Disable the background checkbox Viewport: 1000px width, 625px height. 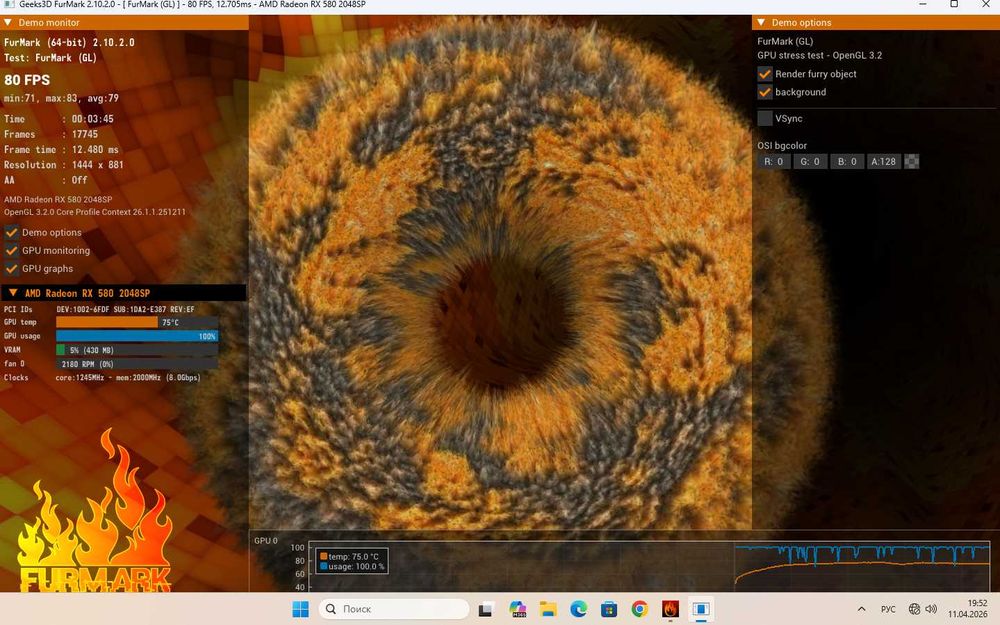coord(765,92)
